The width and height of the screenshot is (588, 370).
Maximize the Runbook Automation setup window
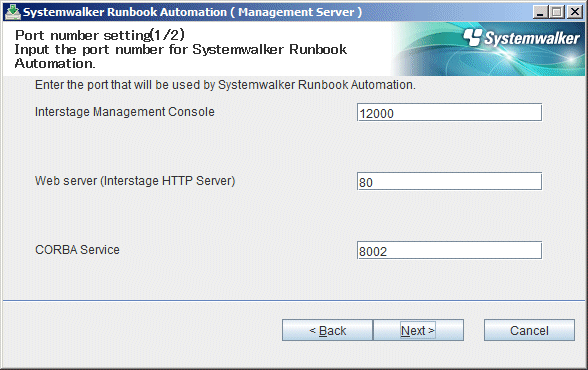[x=557, y=12]
